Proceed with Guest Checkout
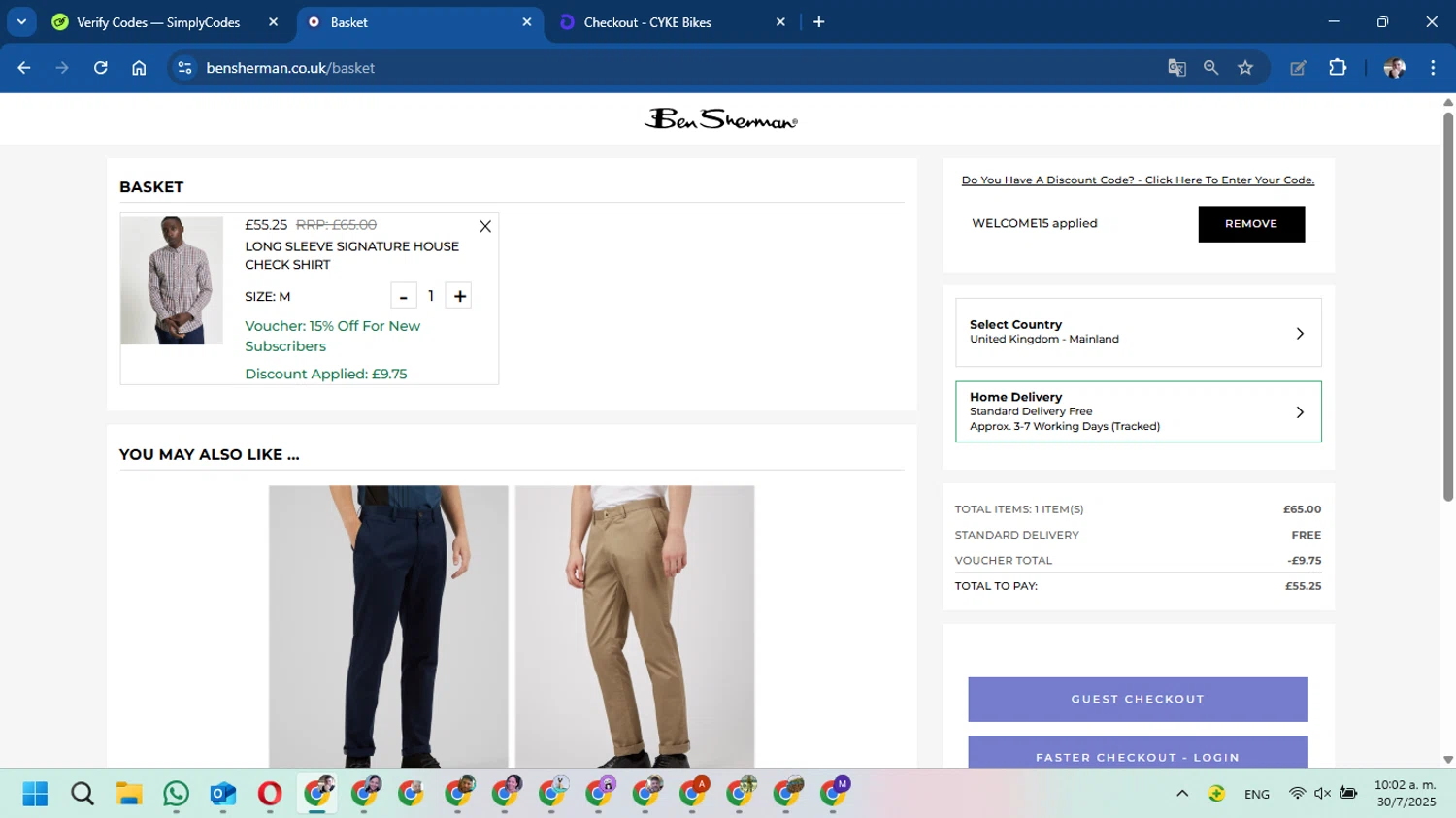 [x=1138, y=699]
